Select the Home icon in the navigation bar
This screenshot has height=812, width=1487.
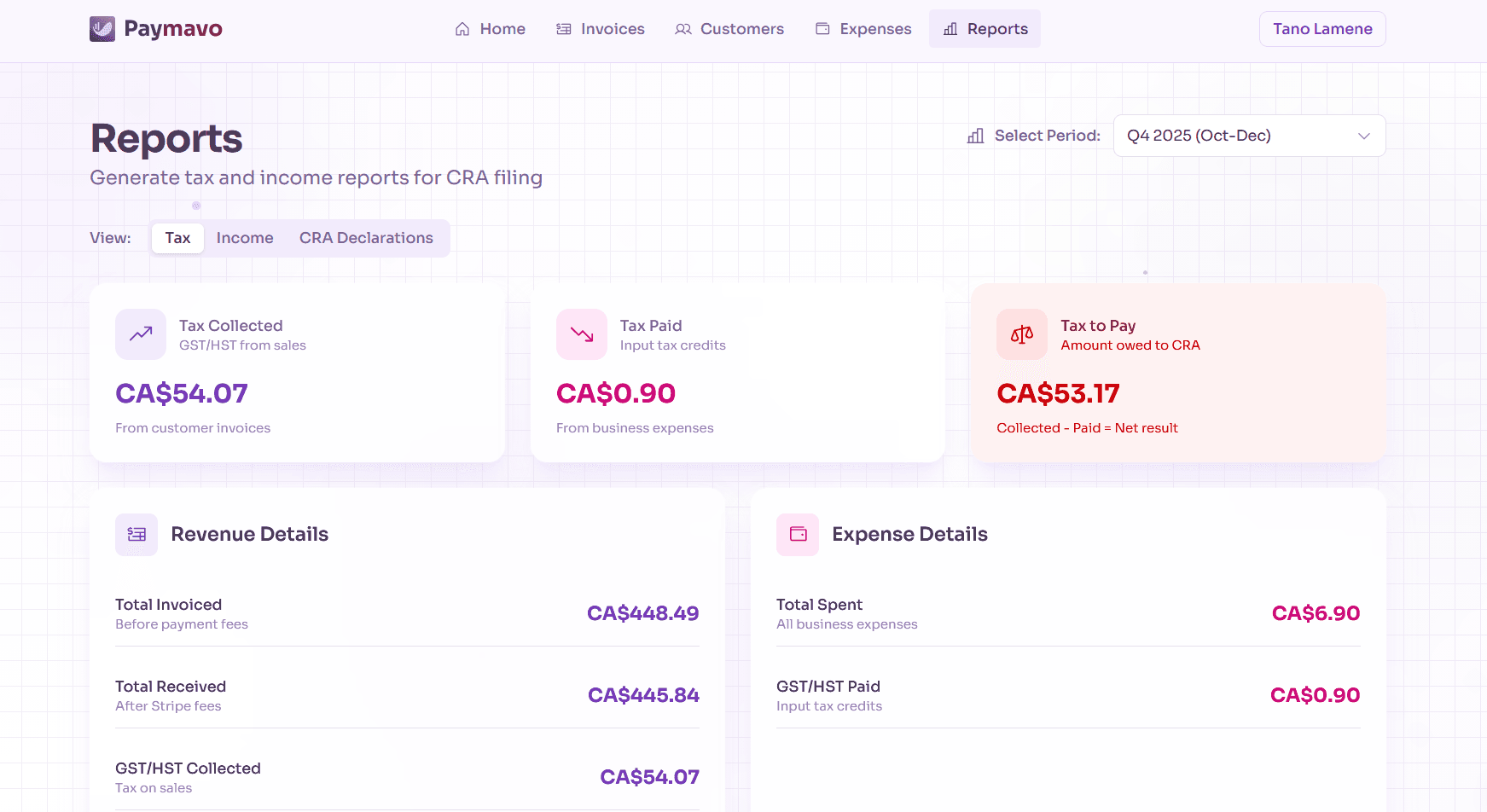point(461,28)
